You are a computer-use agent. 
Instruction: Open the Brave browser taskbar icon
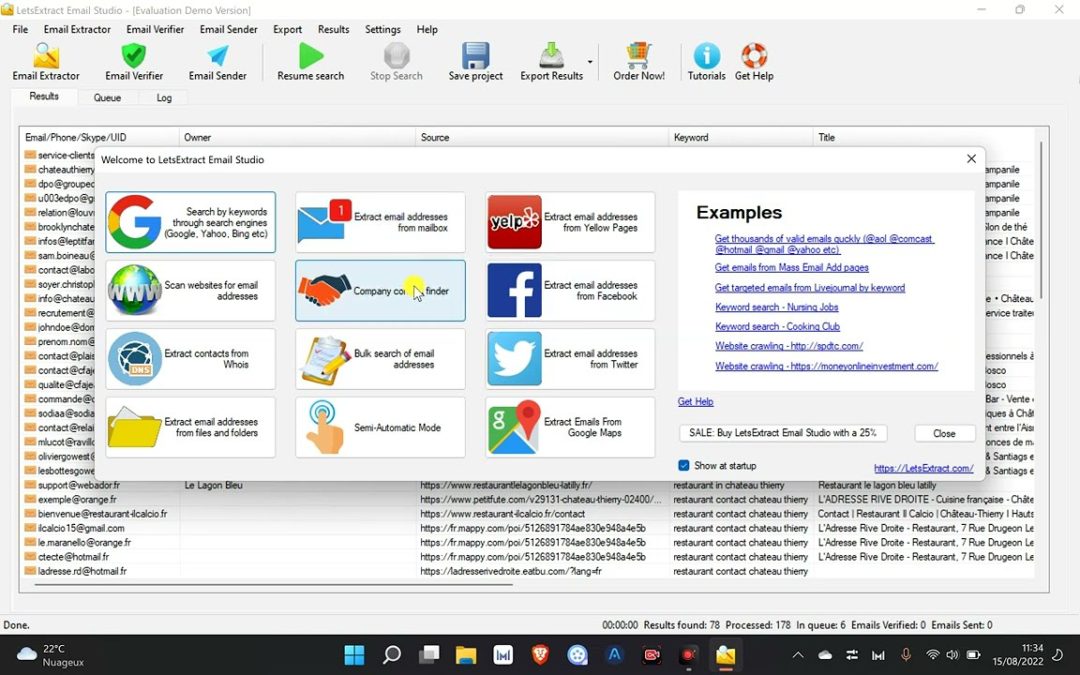click(540, 654)
